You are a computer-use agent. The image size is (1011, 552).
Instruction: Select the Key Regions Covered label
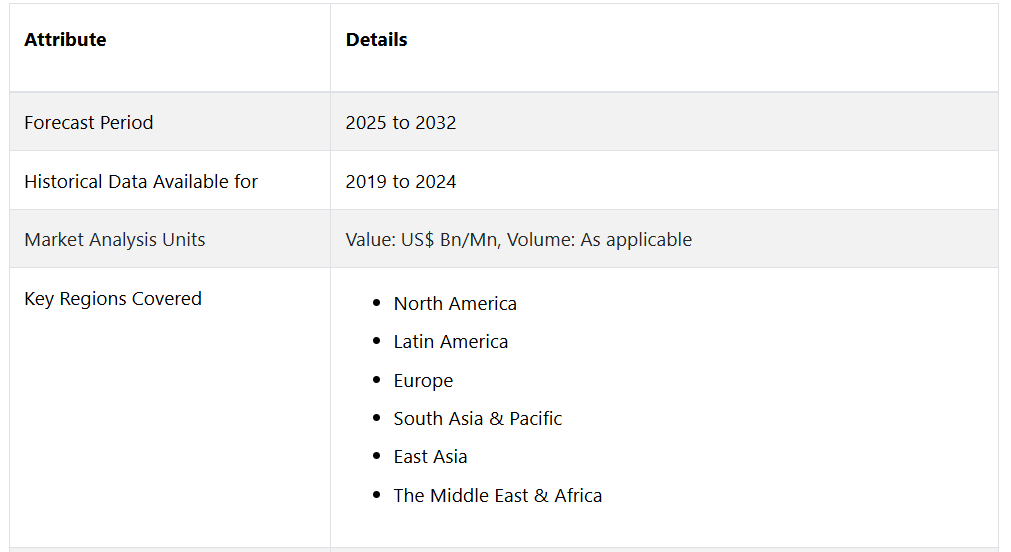(x=113, y=299)
